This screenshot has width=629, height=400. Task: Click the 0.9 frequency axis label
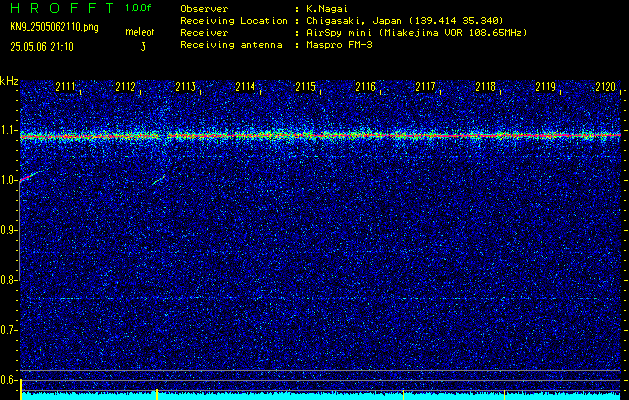(x=7, y=230)
